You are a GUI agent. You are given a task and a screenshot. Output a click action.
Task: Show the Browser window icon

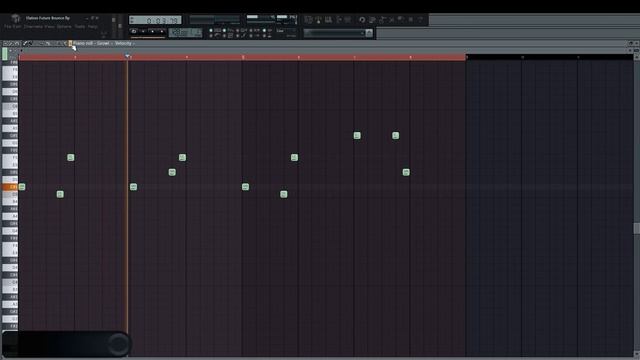point(339,20)
